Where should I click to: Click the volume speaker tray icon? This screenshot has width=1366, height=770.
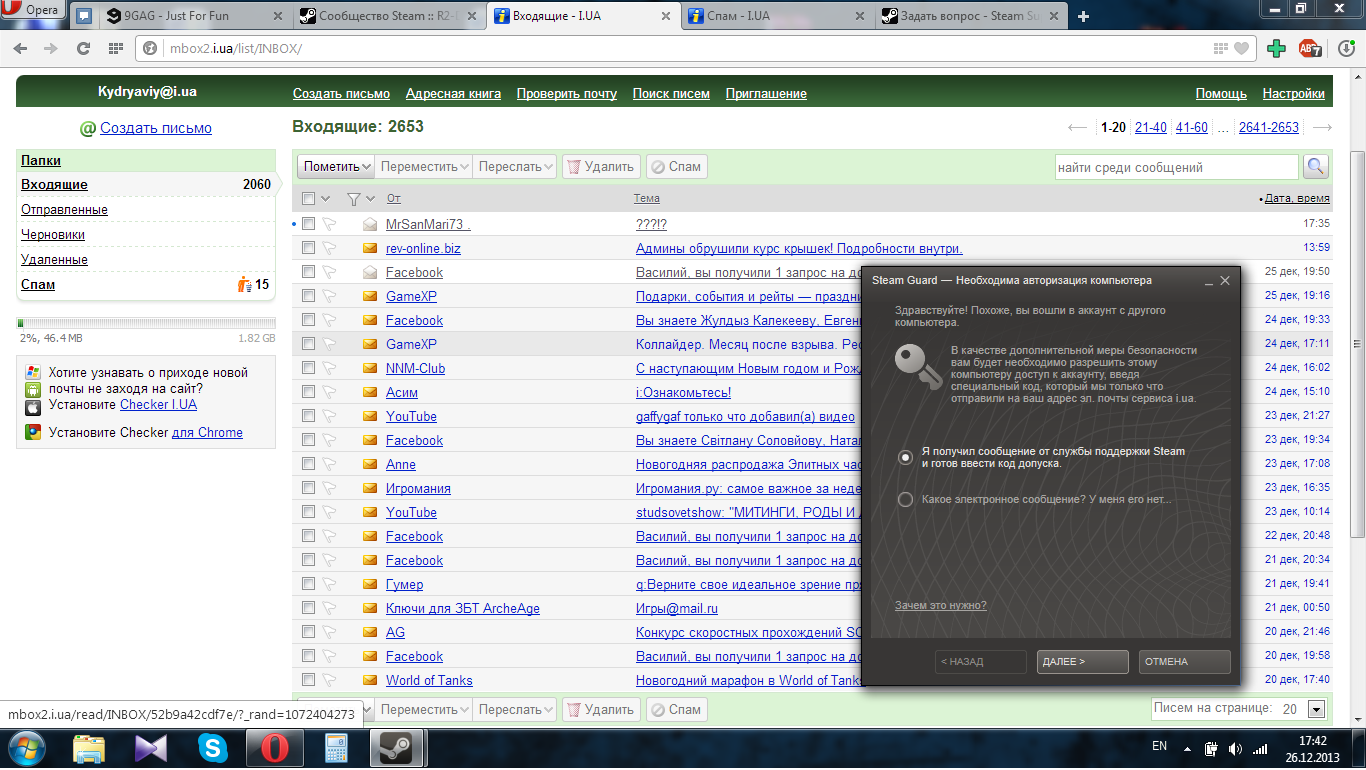click(1235, 748)
